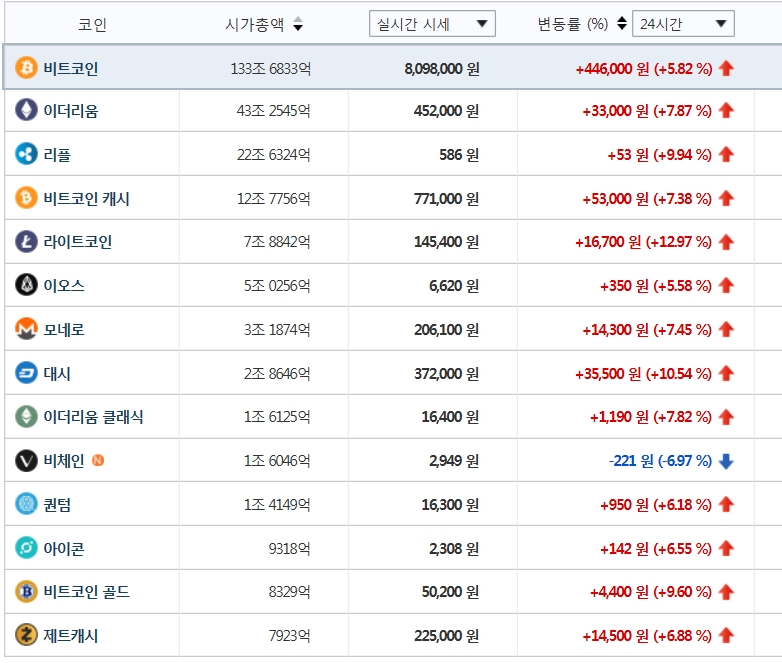
Task: Click the Zcash coin icon
Action: [x=26, y=635]
